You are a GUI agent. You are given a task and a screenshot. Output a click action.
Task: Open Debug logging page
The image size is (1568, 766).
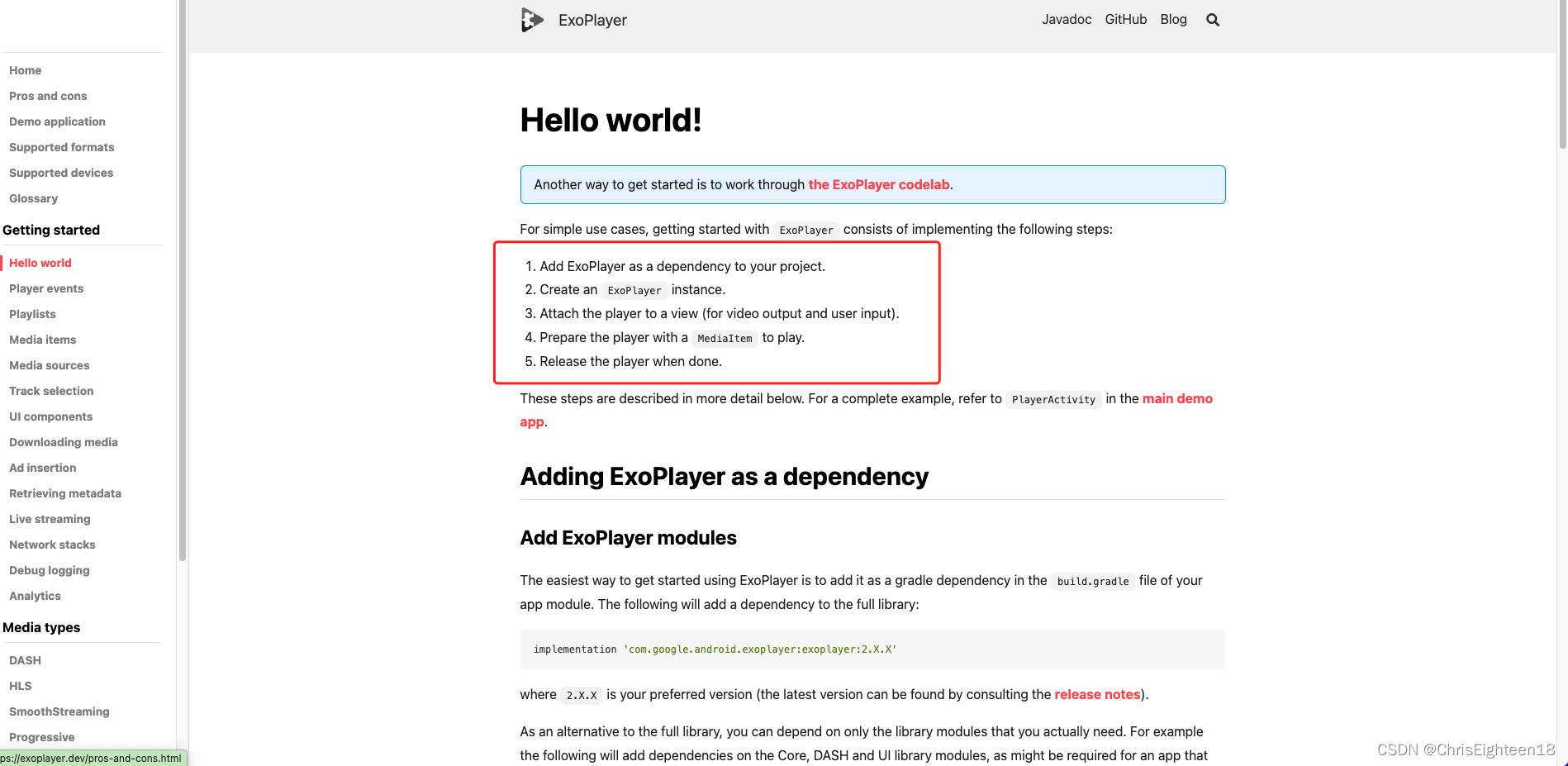pyautogui.click(x=50, y=570)
